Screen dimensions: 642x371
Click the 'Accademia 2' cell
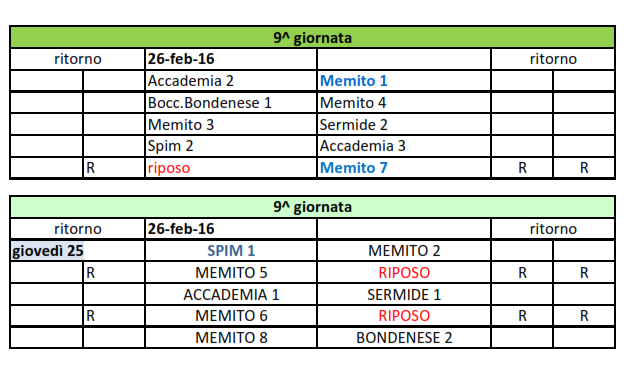[x=231, y=81]
